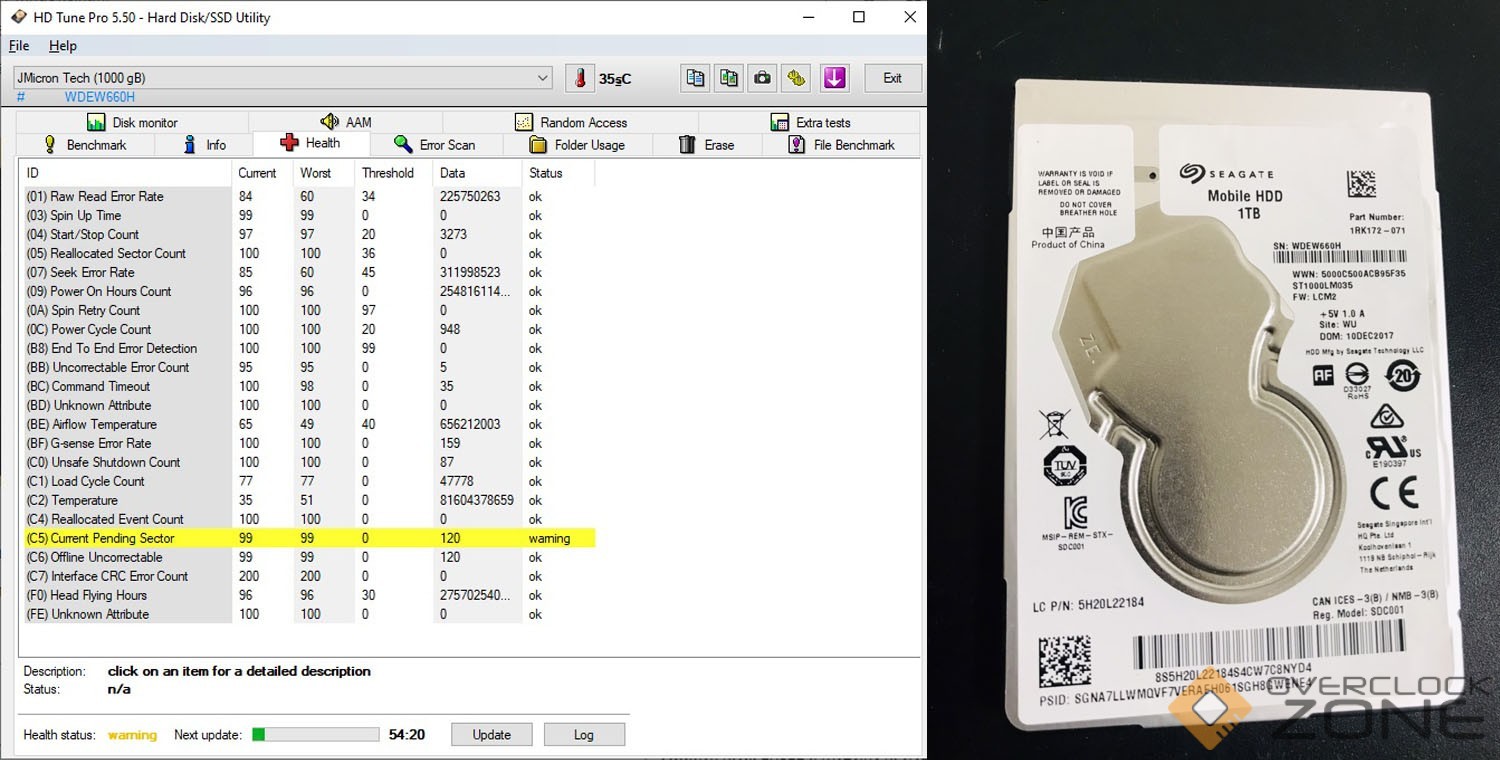Select the Raw Read Error Rate row

click(x=310, y=197)
